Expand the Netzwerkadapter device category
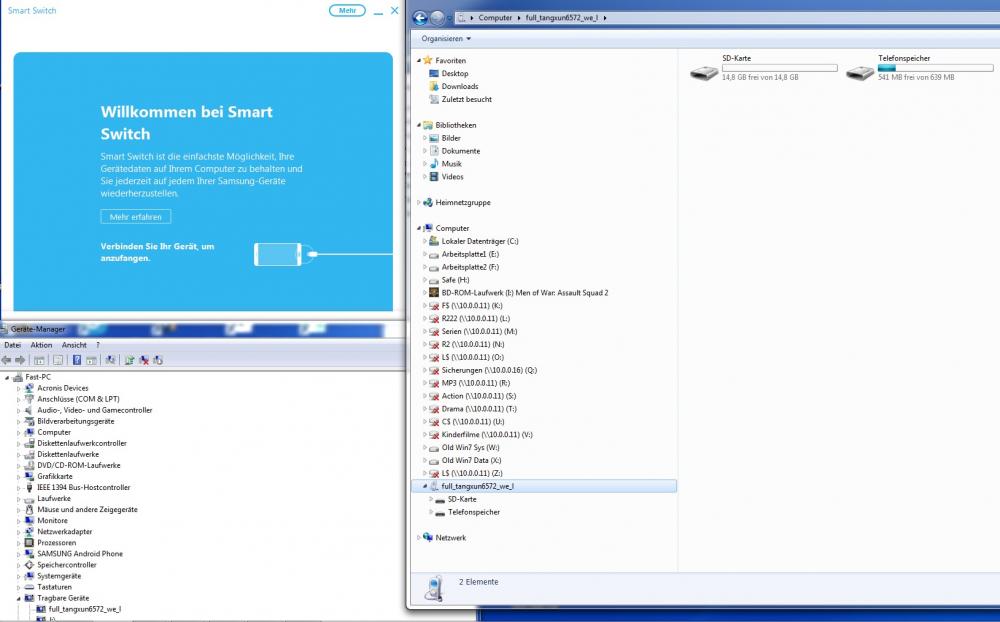The image size is (1000, 622). [x=18, y=532]
